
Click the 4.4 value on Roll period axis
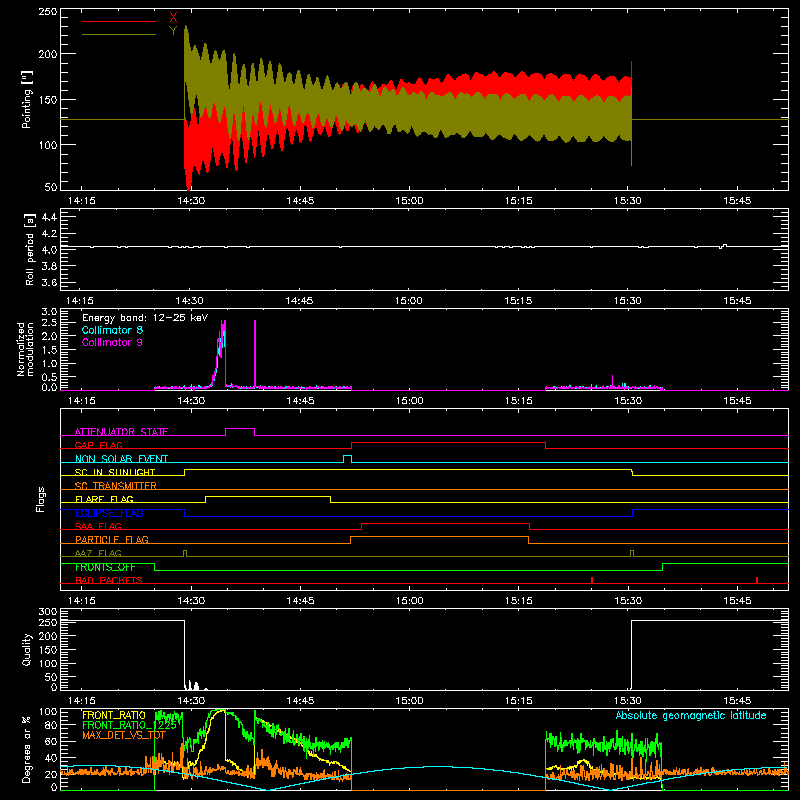pos(49,217)
